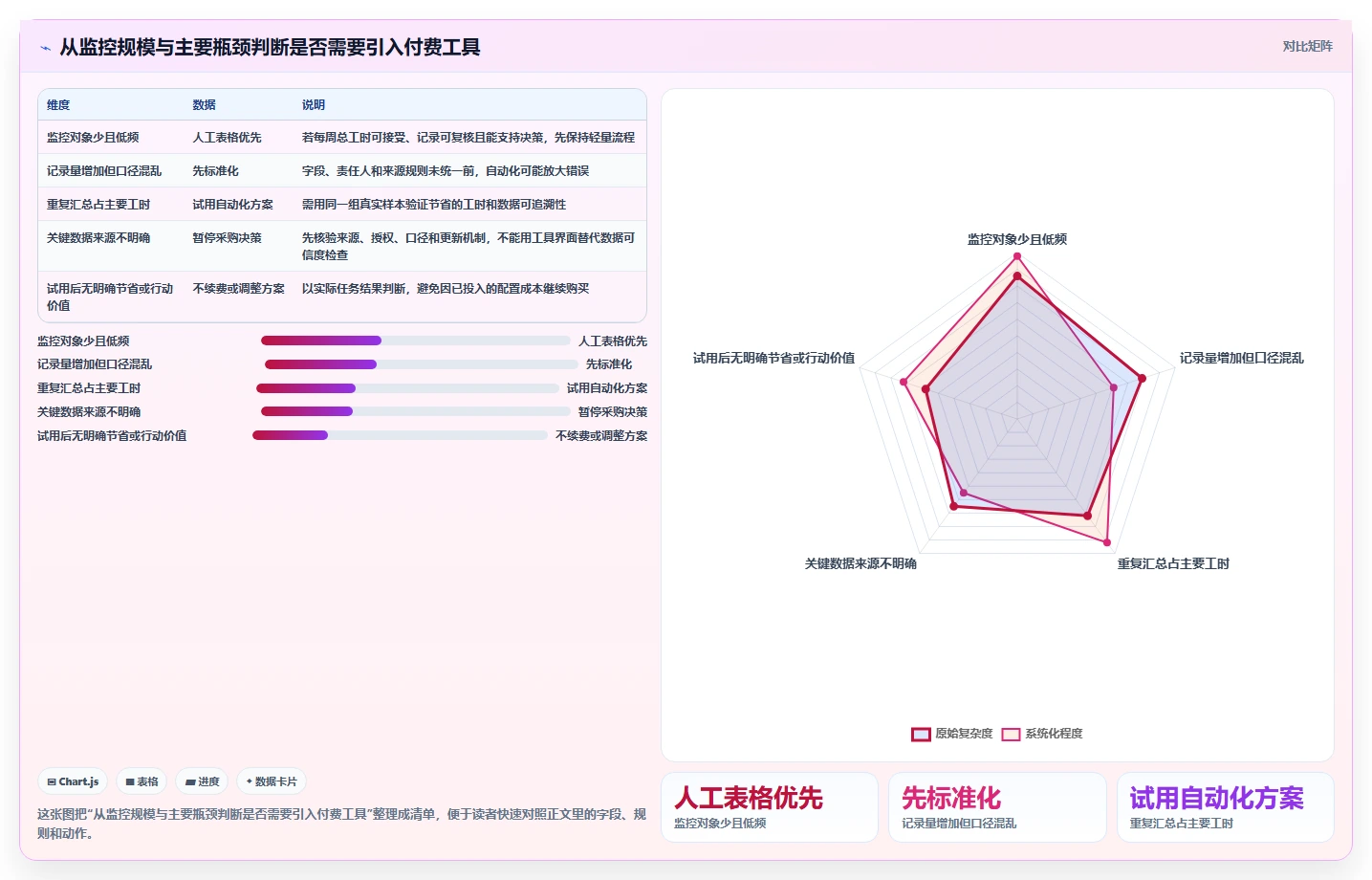Image resolution: width=1372 pixels, height=880 pixels.
Task: Click radar axis label 记录量增加但口径混乱
Action: point(1241,358)
